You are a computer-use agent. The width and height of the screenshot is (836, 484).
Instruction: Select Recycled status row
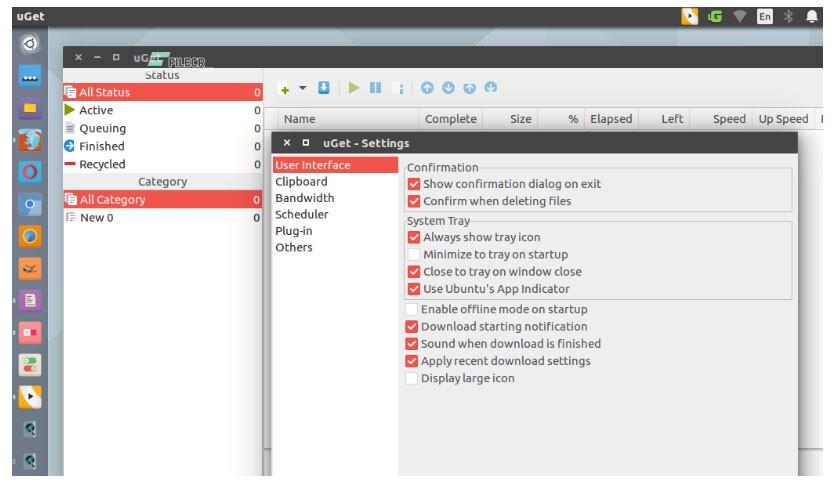click(x=163, y=164)
